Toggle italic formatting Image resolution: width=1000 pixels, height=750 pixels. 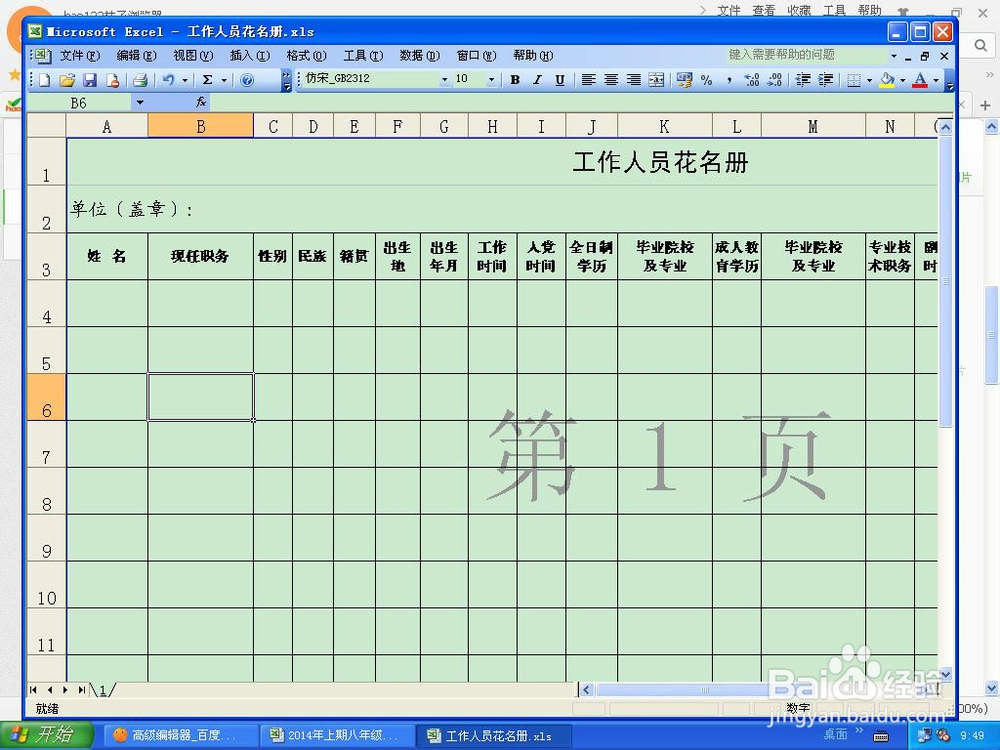coord(537,80)
